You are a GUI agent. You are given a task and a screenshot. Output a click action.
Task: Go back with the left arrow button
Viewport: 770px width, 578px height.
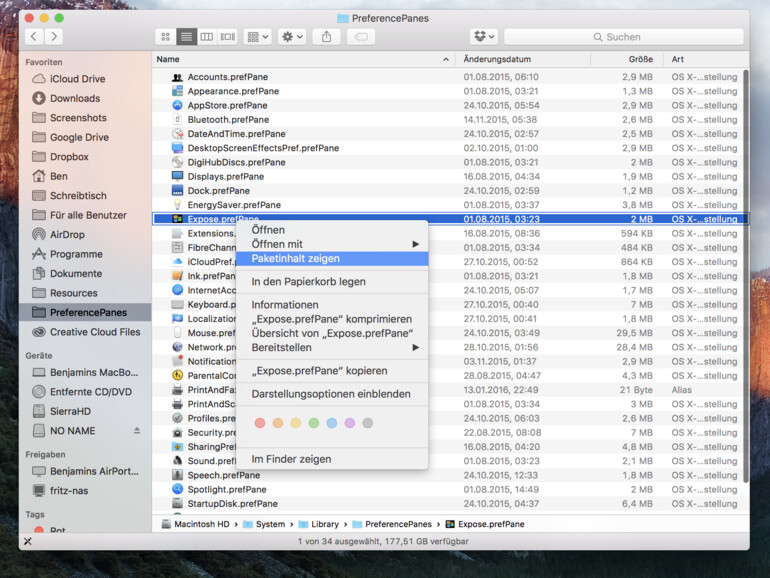34,37
